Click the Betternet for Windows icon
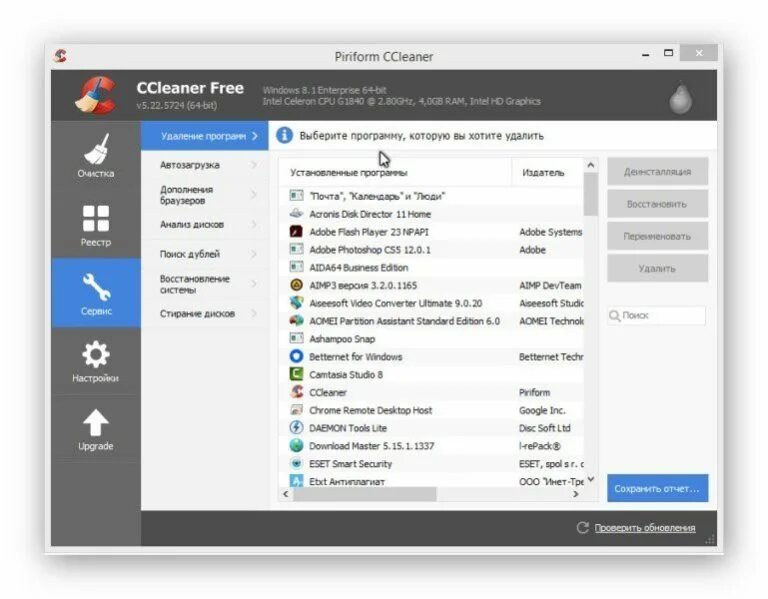This screenshot has height=599, width=768. [296, 356]
